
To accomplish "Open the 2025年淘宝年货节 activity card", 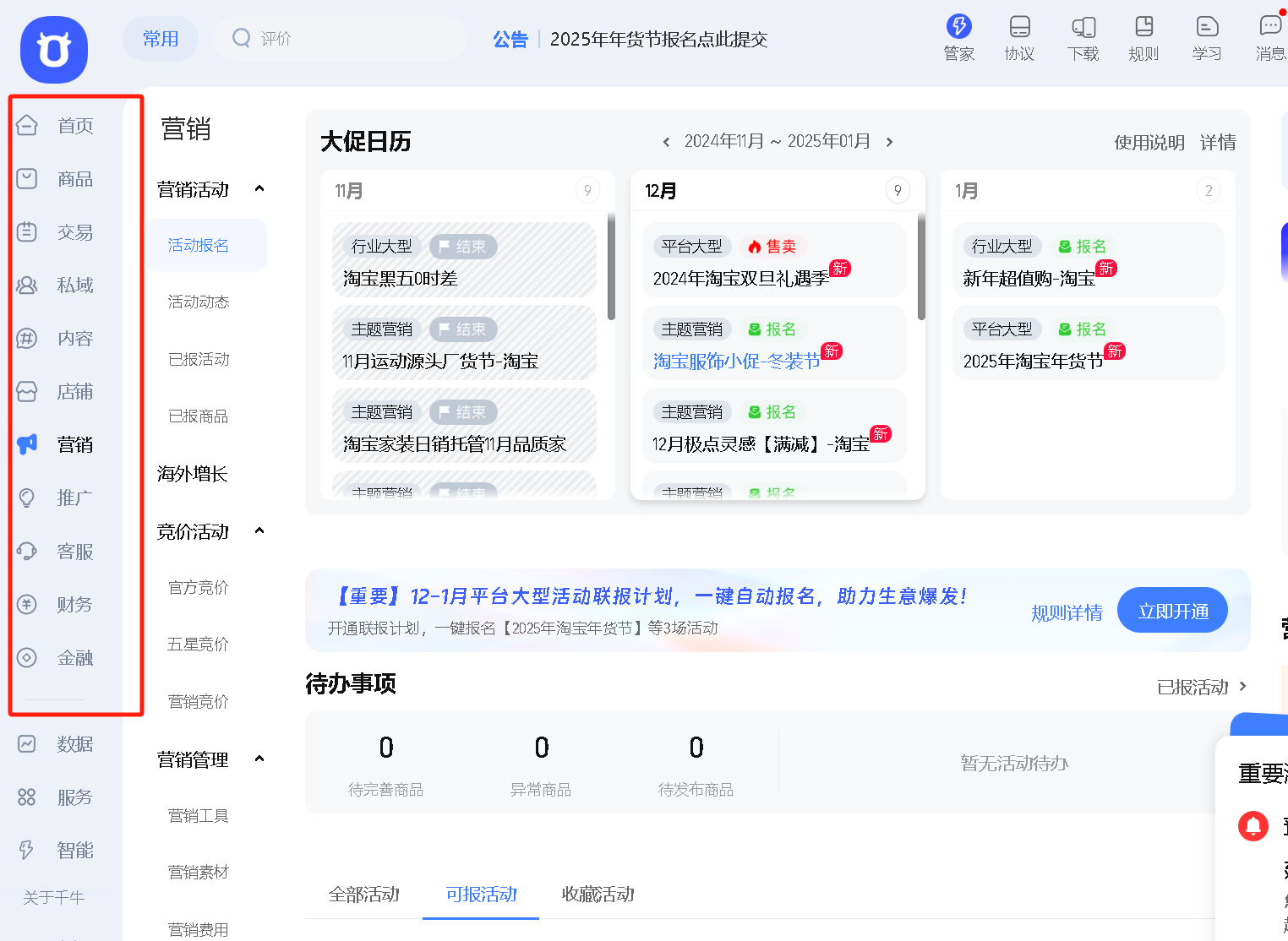I will tap(1088, 343).
